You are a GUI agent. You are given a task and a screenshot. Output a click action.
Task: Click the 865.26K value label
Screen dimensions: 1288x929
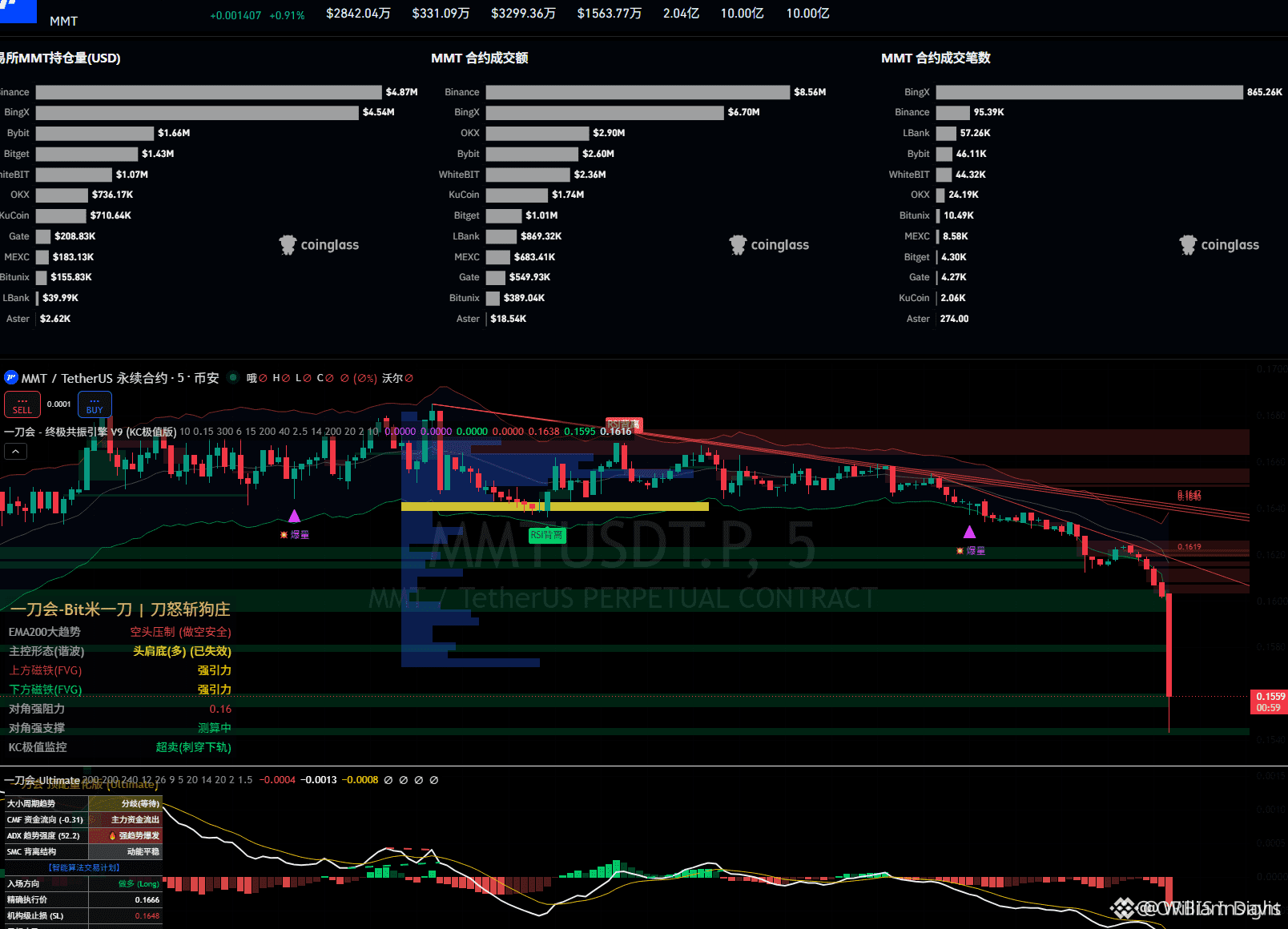(x=1265, y=92)
